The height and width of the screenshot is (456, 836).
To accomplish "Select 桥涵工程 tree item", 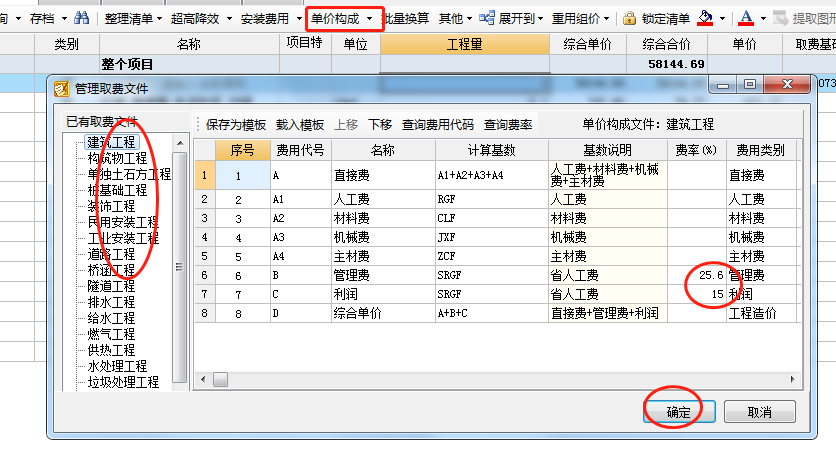I will click(x=111, y=270).
